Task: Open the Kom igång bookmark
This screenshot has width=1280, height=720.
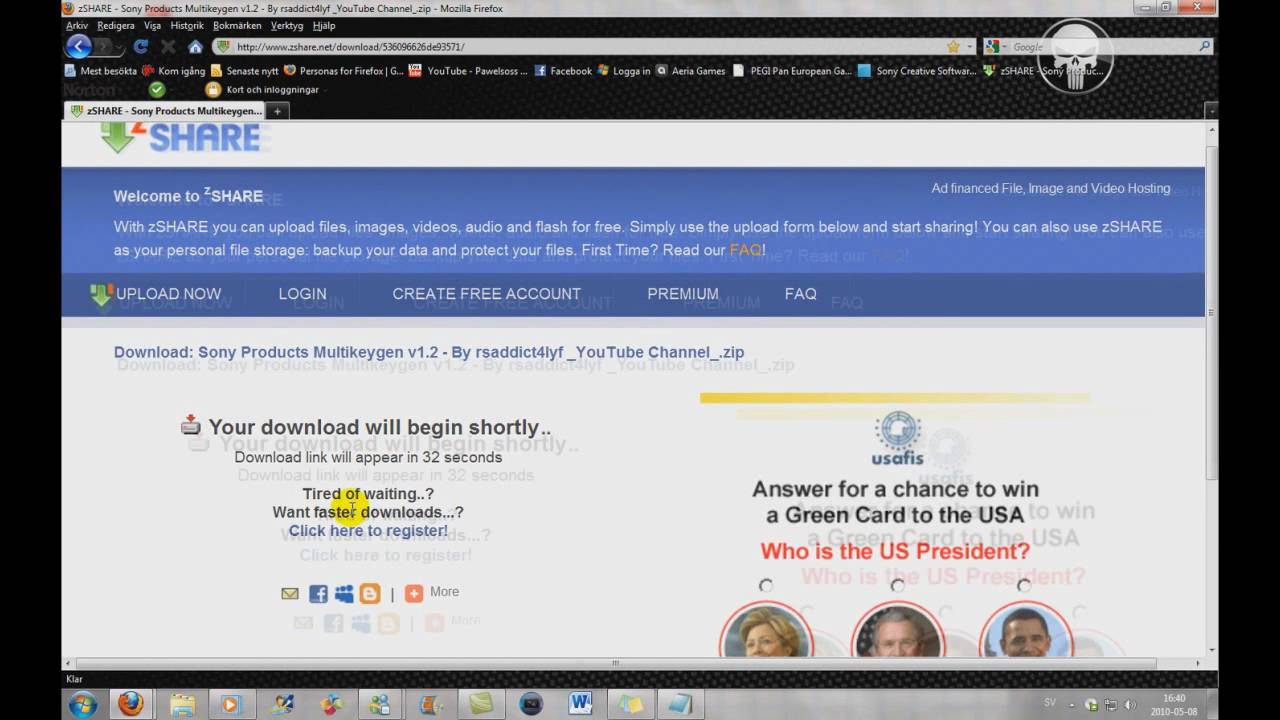Action: pos(174,71)
